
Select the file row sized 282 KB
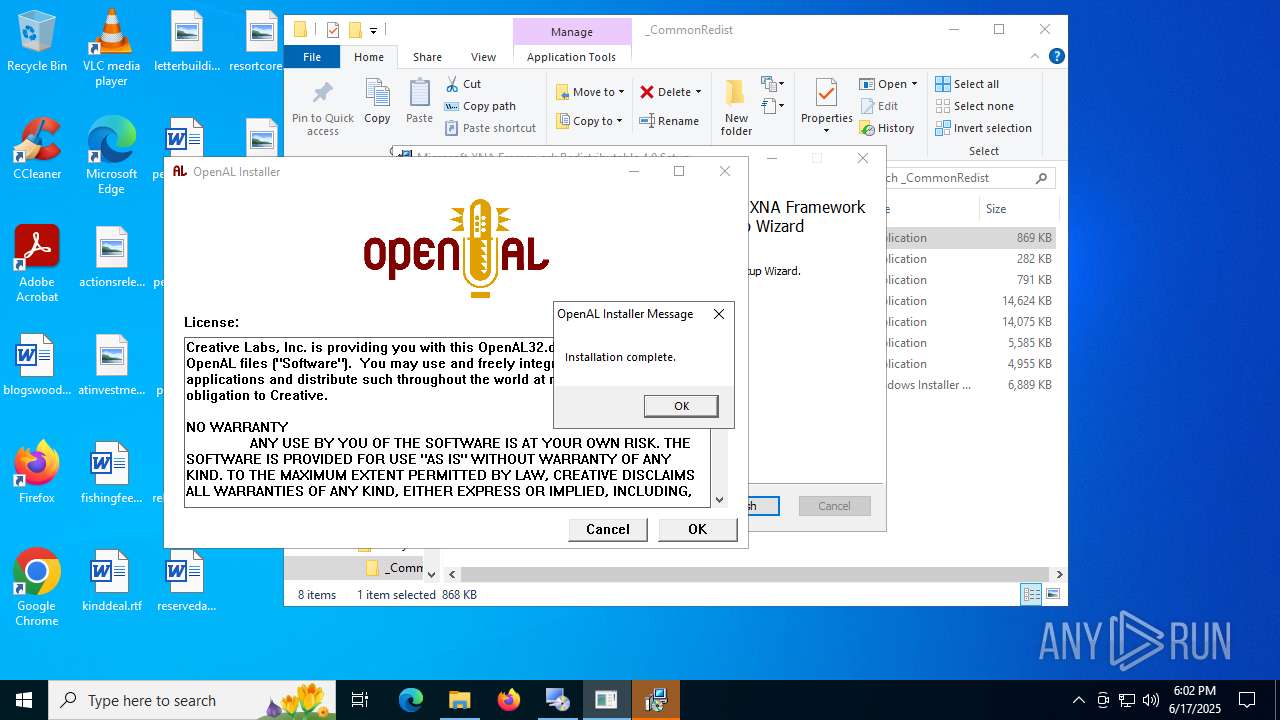click(970, 259)
